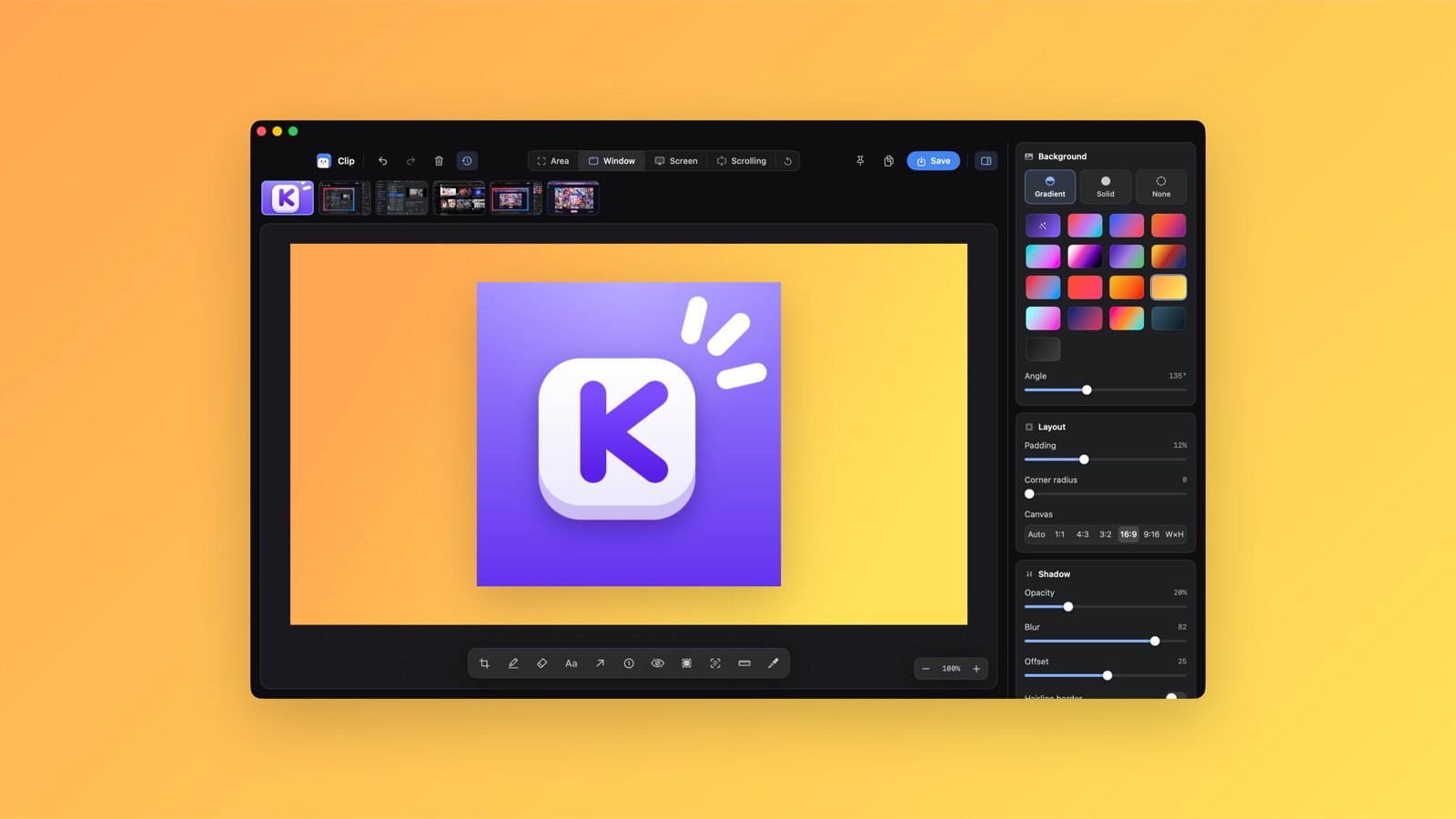Screen dimensions: 1456x819
Task: Click the 100% zoom level value
Action: [951, 669]
